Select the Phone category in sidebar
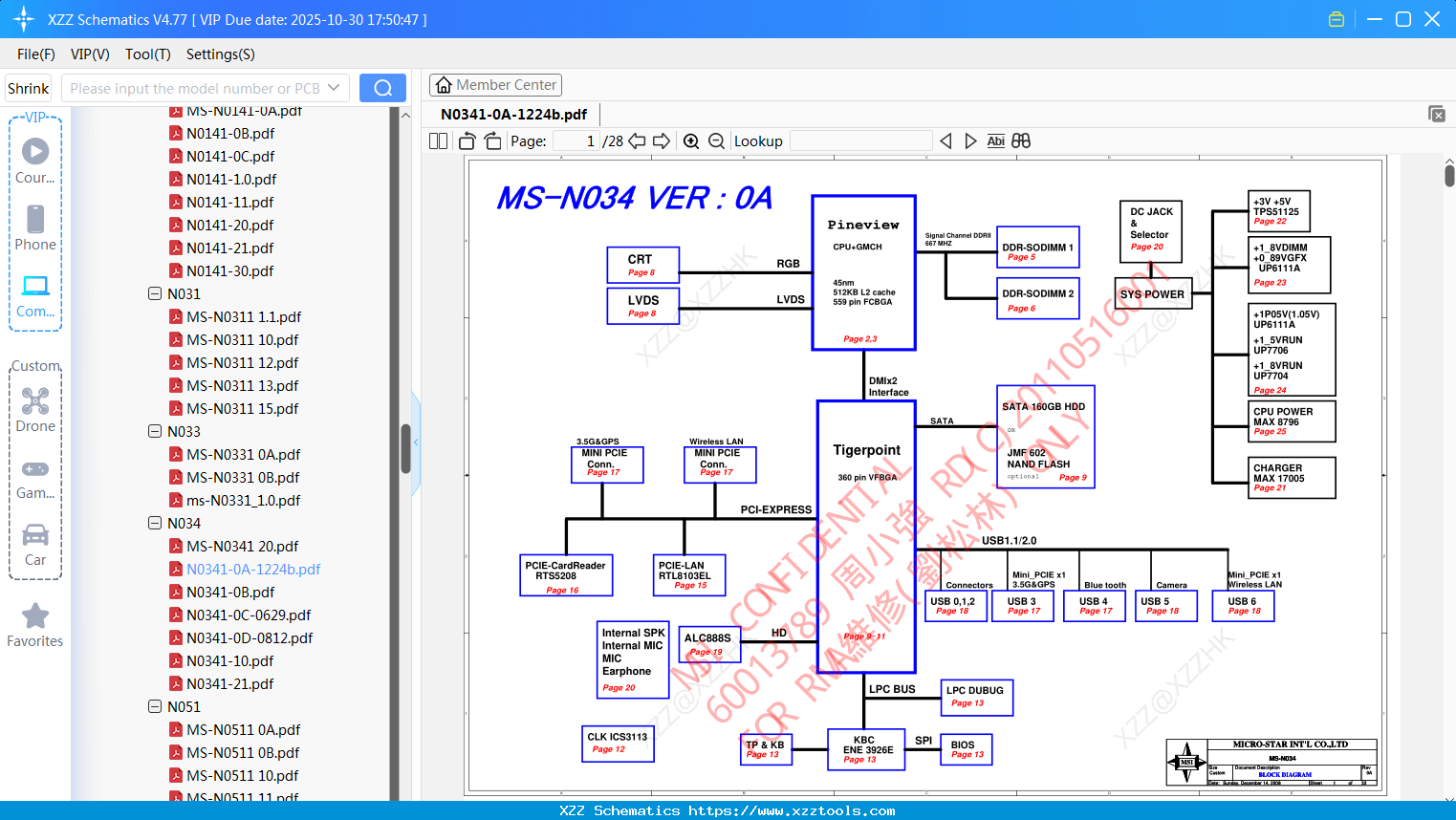Image resolution: width=1456 pixels, height=820 pixels. (35, 227)
